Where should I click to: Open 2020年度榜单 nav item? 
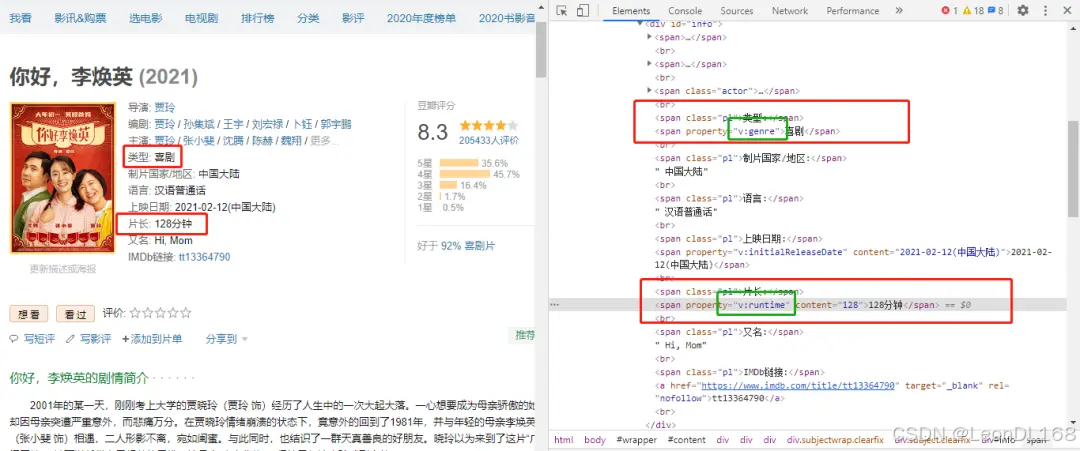422,18
